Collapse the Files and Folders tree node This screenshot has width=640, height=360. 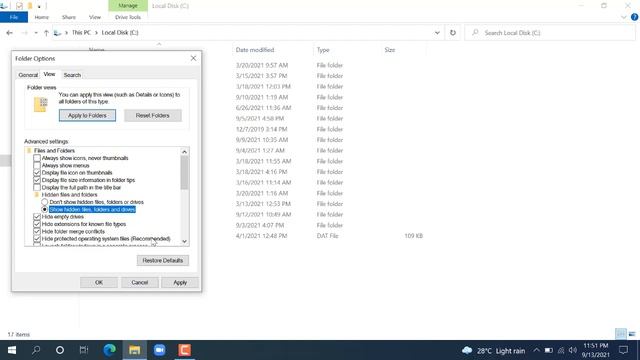[x=29, y=151]
